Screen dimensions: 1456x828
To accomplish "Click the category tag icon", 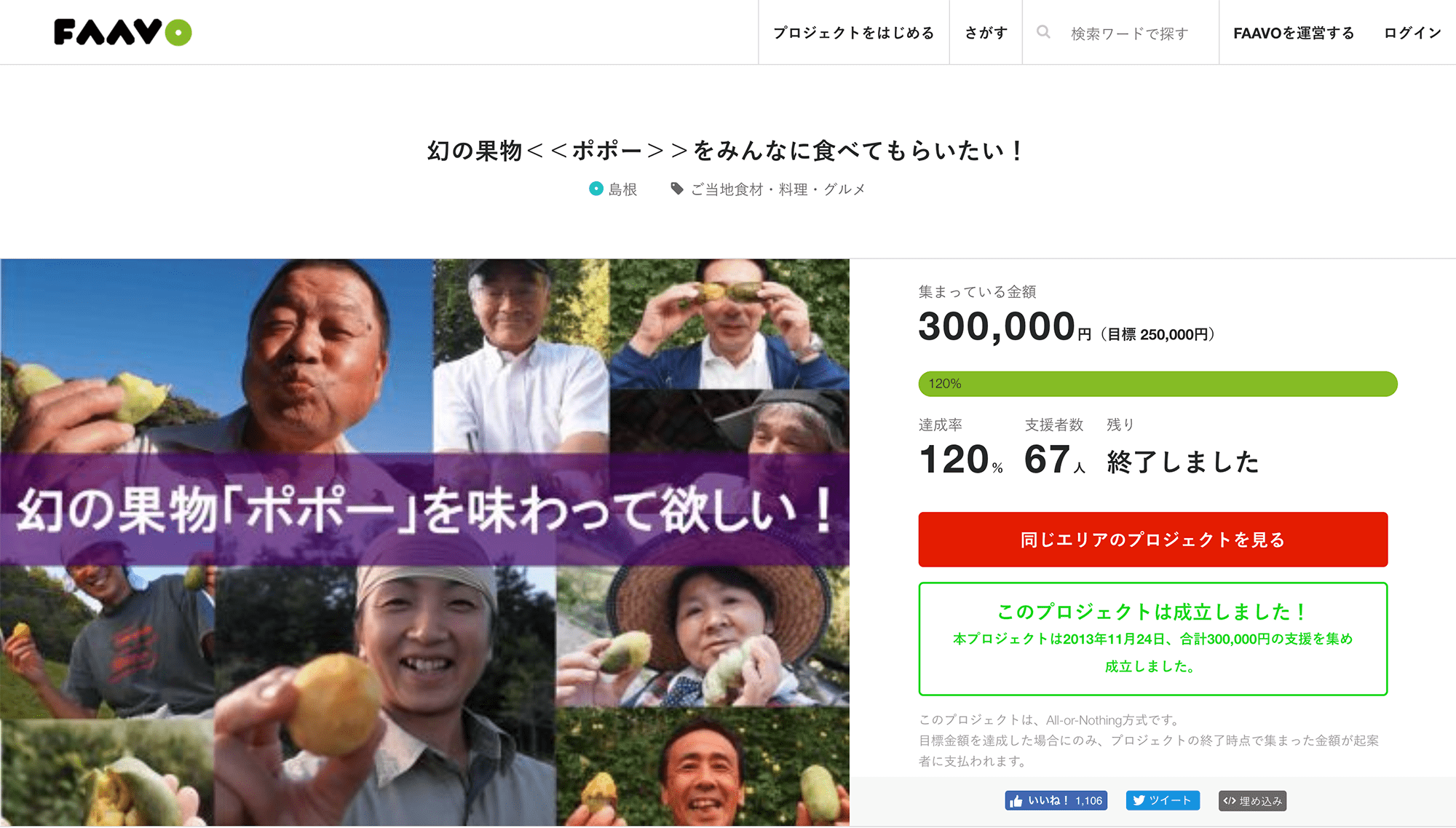I will pos(677,189).
